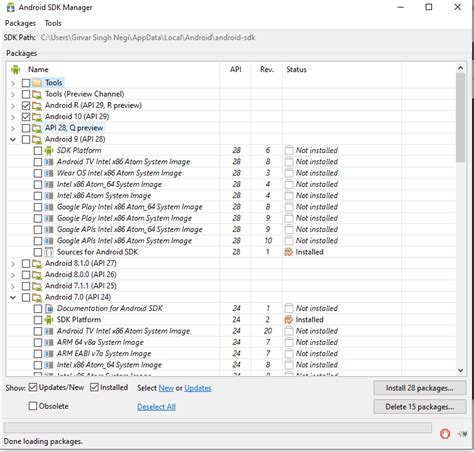Click the Install 28 packages button
This screenshot has height=452, width=474.
point(419,388)
